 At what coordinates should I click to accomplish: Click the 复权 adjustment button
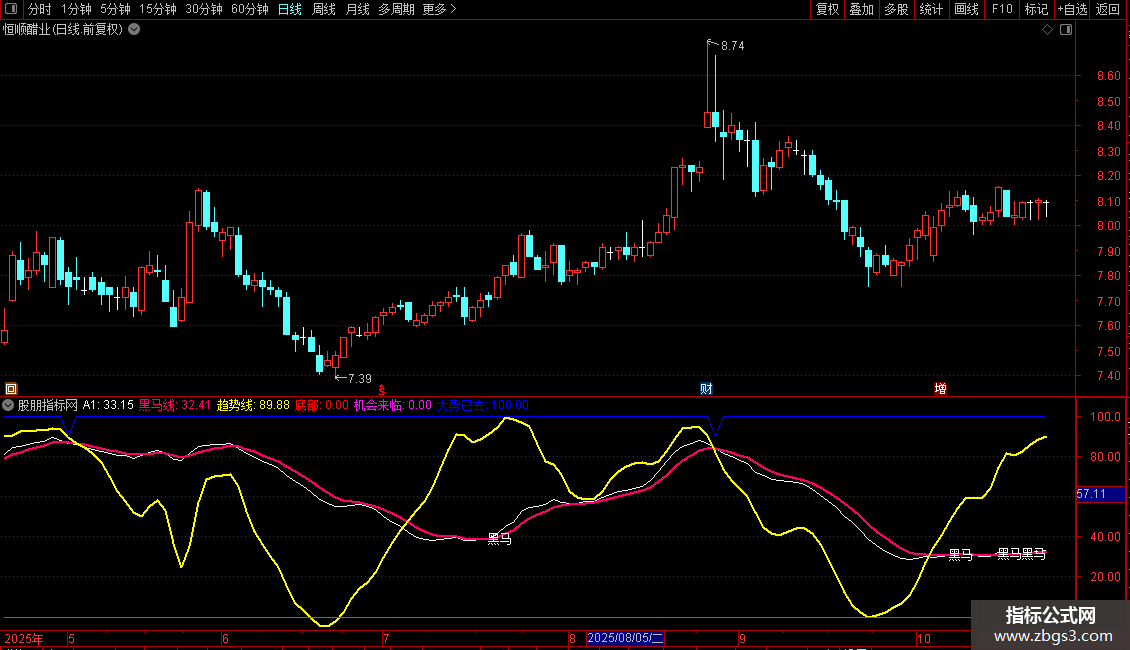828,10
